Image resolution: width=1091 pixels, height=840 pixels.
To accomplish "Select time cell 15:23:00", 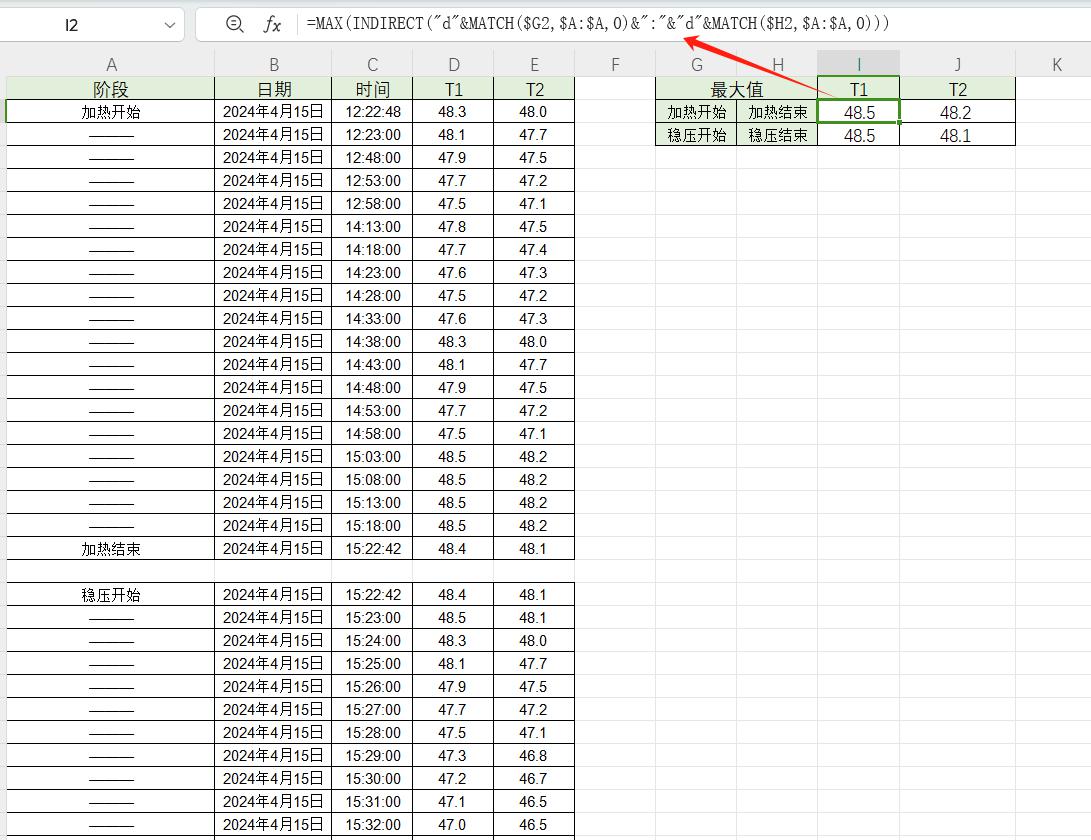I will (372, 617).
